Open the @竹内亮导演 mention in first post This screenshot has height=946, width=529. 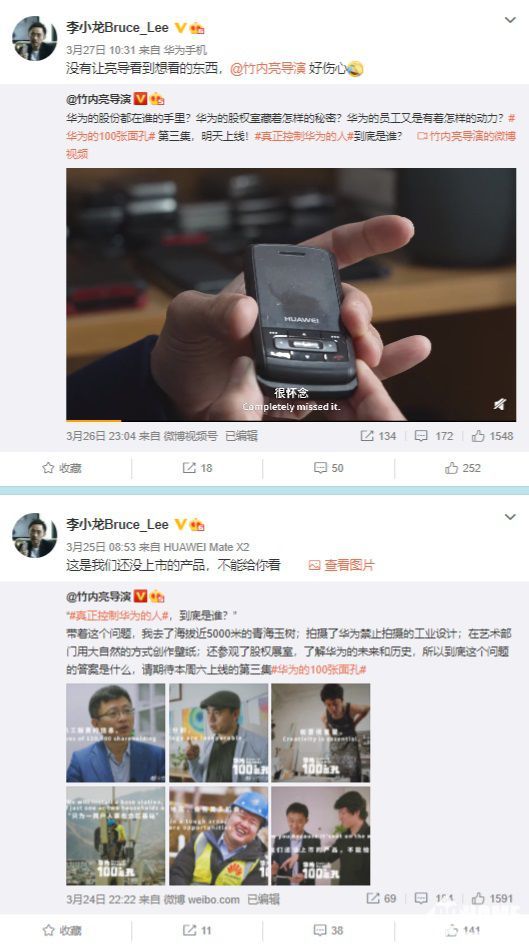(268, 68)
